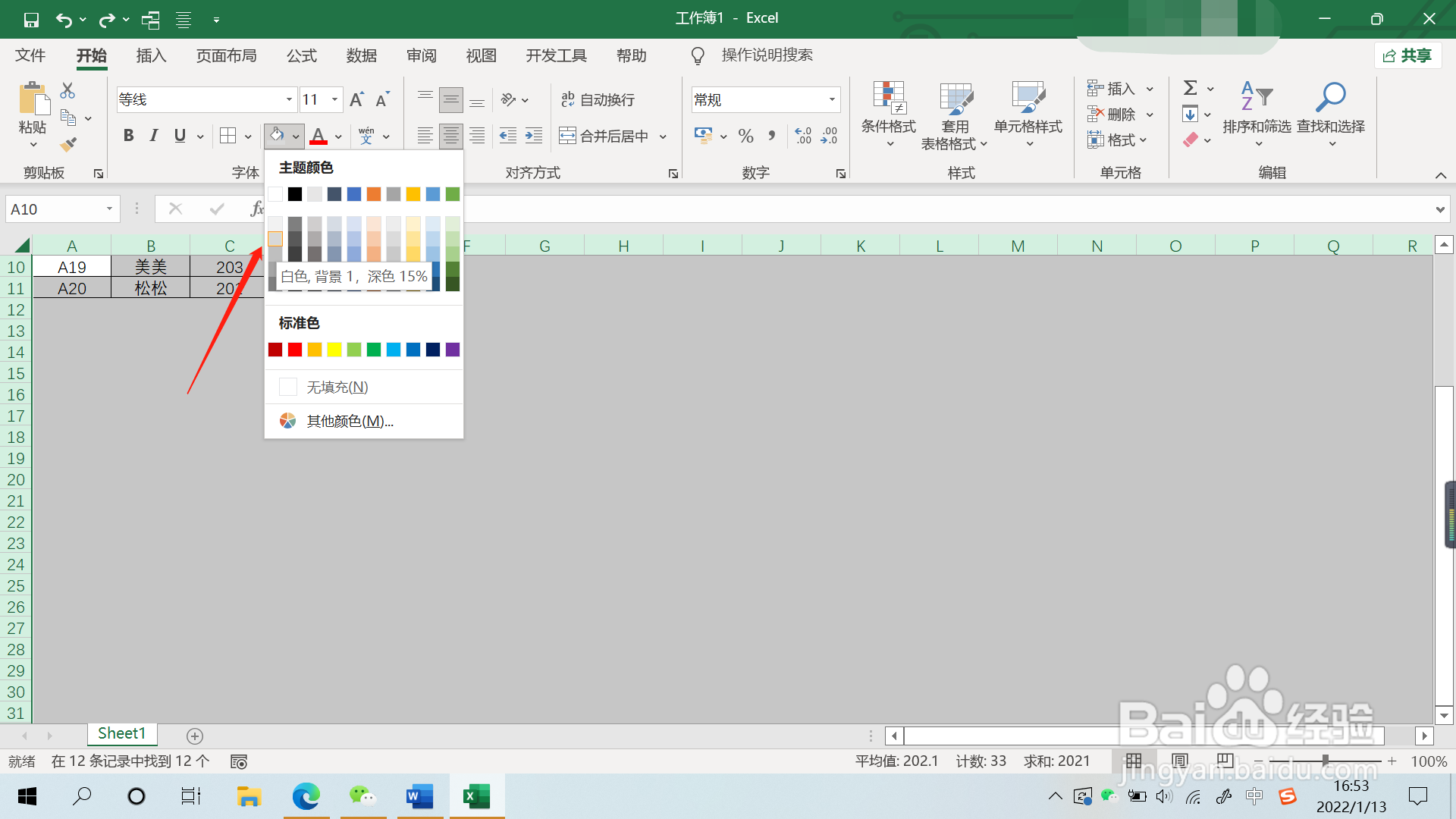The height and width of the screenshot is (819, 1456).
Task: Click the Cut scissors icon
Action: coord(67,91)
